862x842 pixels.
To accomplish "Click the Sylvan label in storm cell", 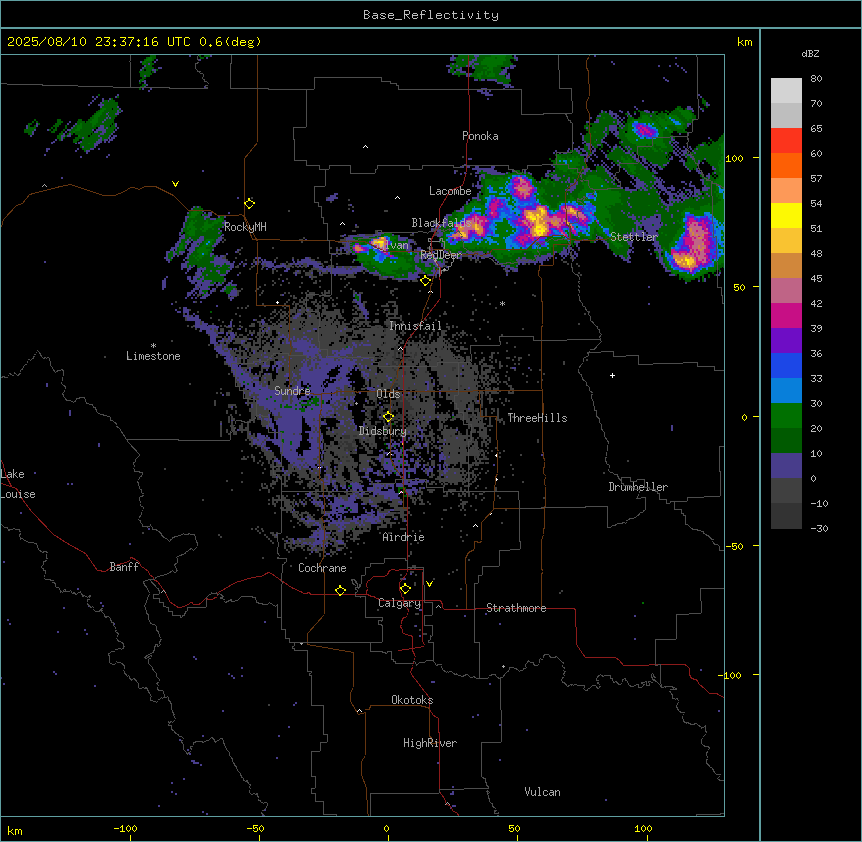I will tap(391, 245).
